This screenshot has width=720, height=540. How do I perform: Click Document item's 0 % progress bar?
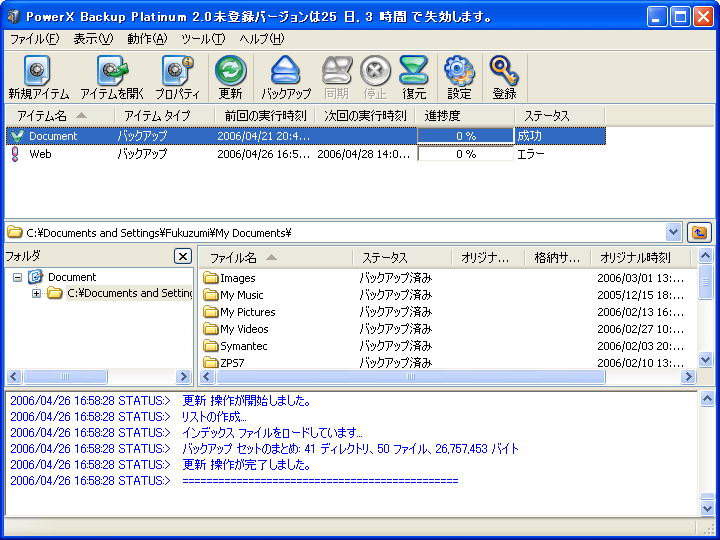(466, 136)
